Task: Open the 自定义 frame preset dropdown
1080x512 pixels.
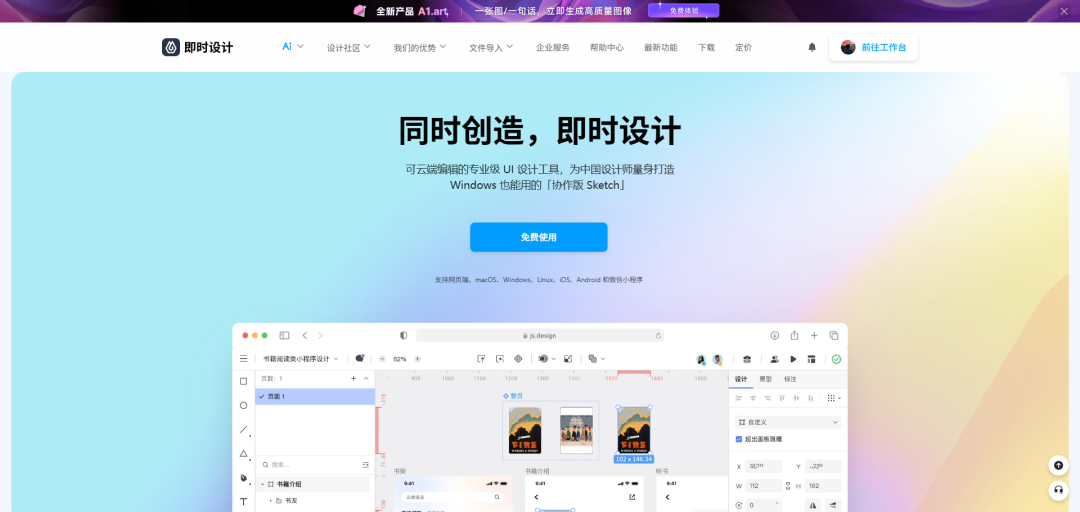Action: tap(788, 422)
